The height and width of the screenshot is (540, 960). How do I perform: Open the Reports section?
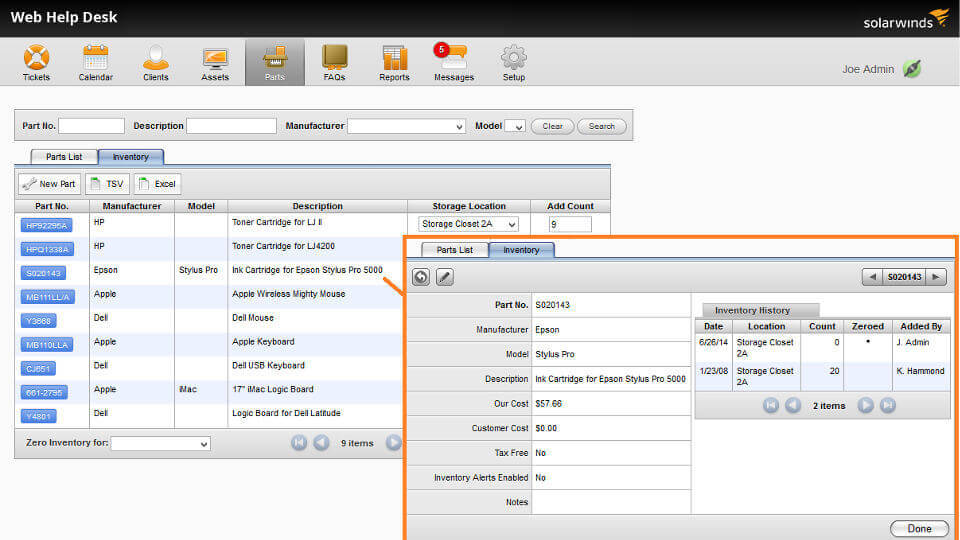(394, 62)
